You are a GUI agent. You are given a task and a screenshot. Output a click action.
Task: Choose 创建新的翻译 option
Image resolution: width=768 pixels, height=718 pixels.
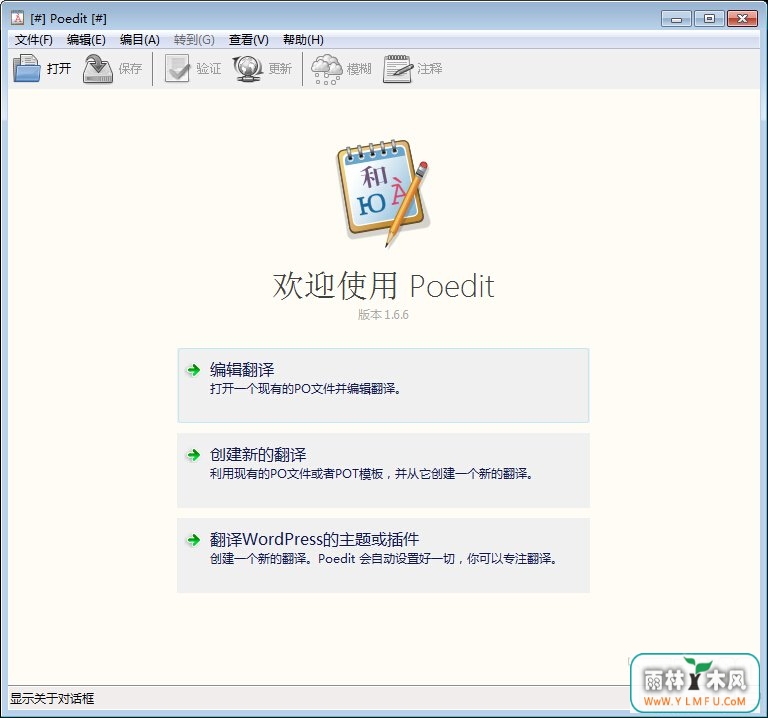point(384,470)
